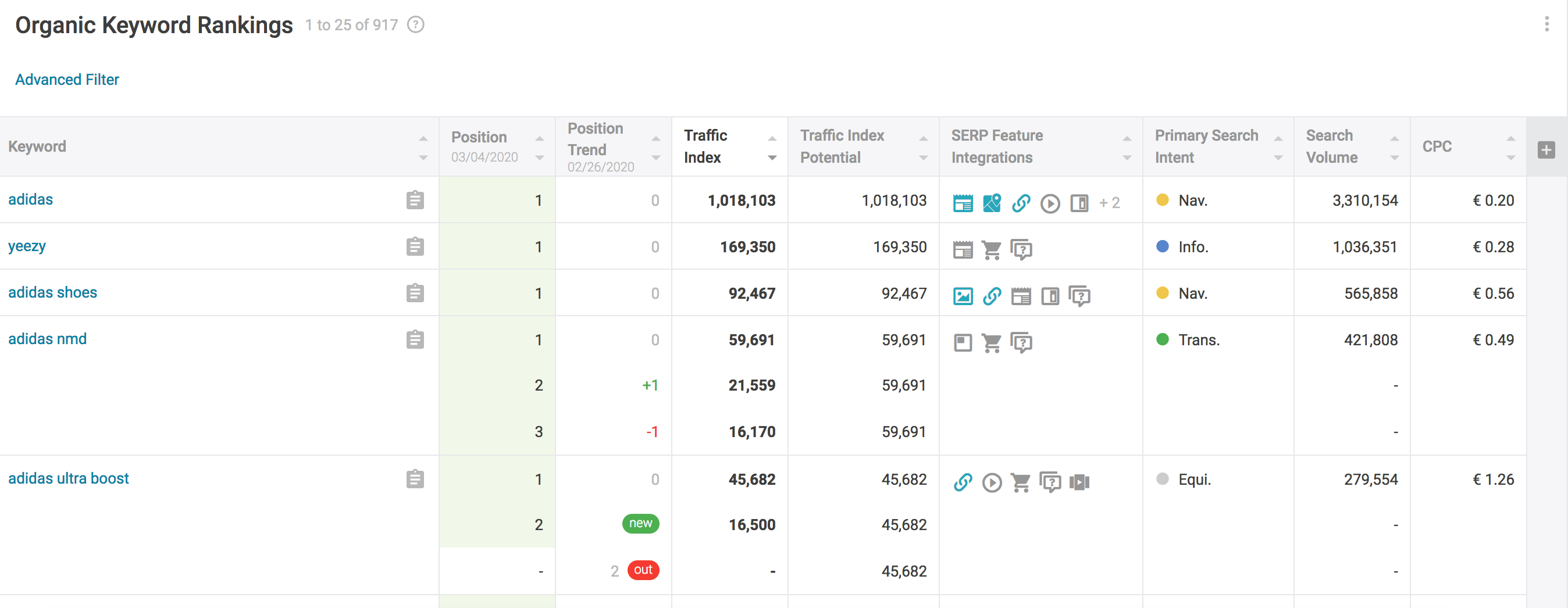Sort by the Traffic Index column
1568x608 pixels.
click(772, 148)
